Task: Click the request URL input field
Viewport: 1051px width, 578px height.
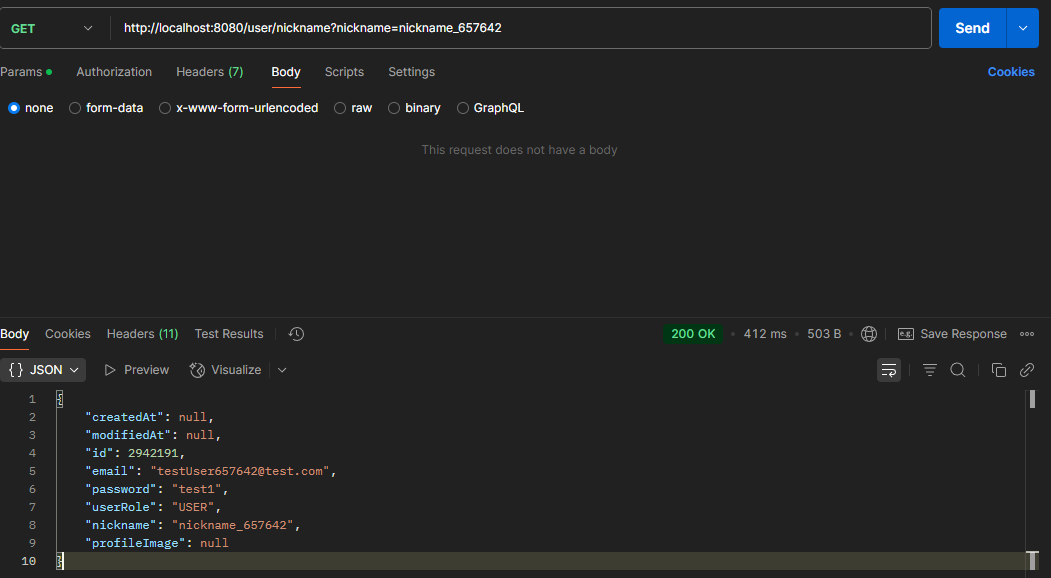Action: [x=523, y=28]
